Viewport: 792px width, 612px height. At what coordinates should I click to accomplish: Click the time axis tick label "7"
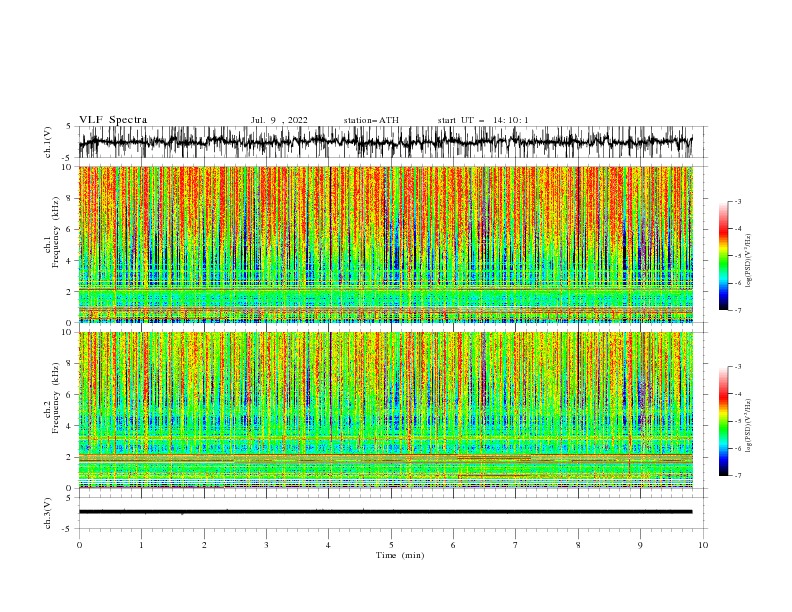516,545
